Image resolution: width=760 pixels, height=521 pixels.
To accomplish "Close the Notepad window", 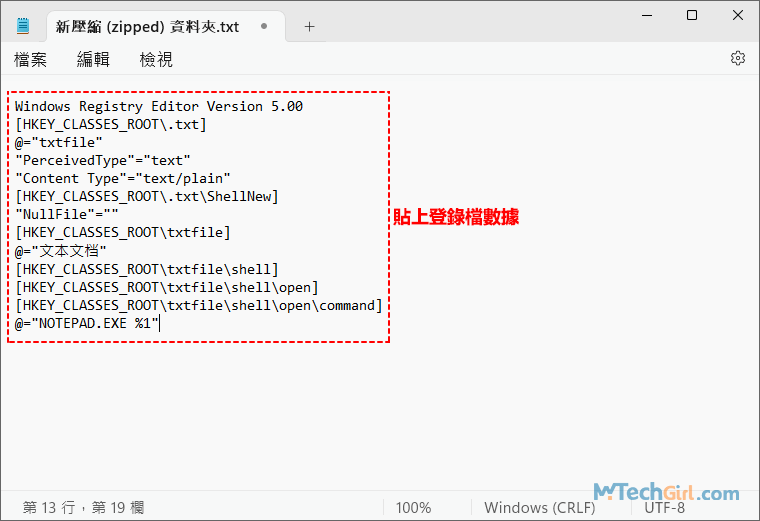I will click(x=737, y=16).
